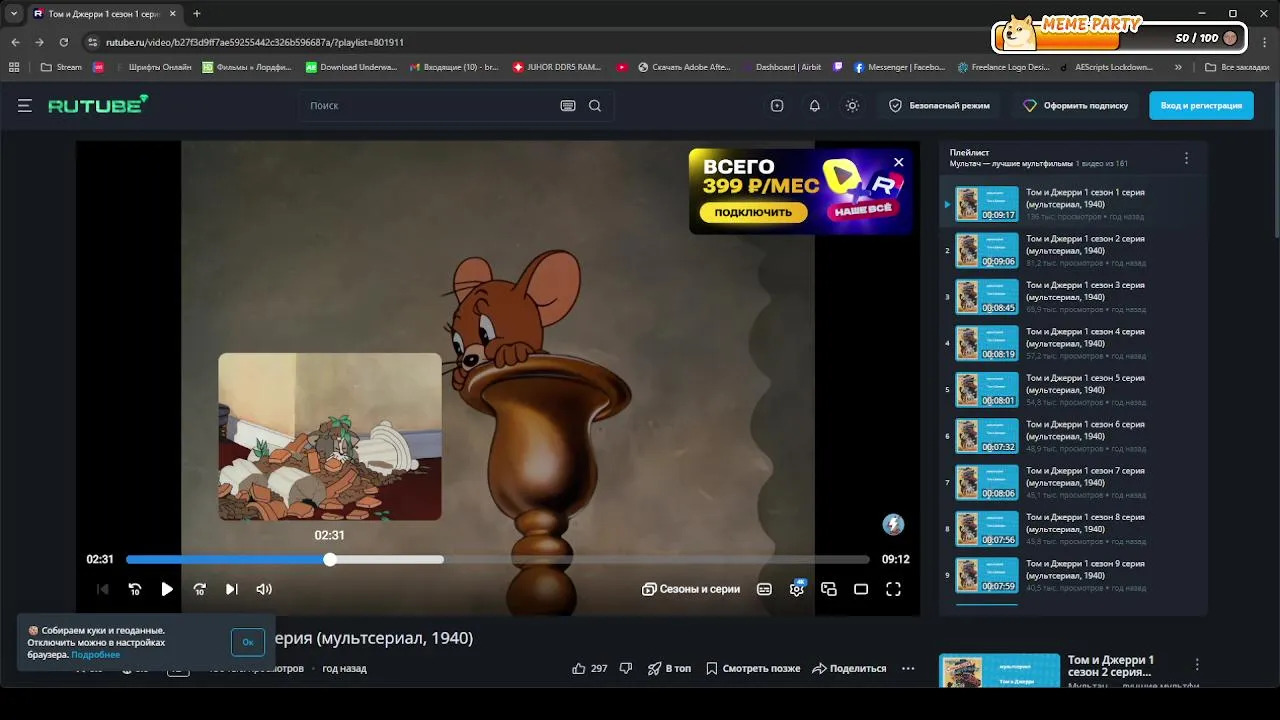Open more actions dots below the video
Image resolution: width=1280 pixels, height=720 pixels.
coord(908,668)
